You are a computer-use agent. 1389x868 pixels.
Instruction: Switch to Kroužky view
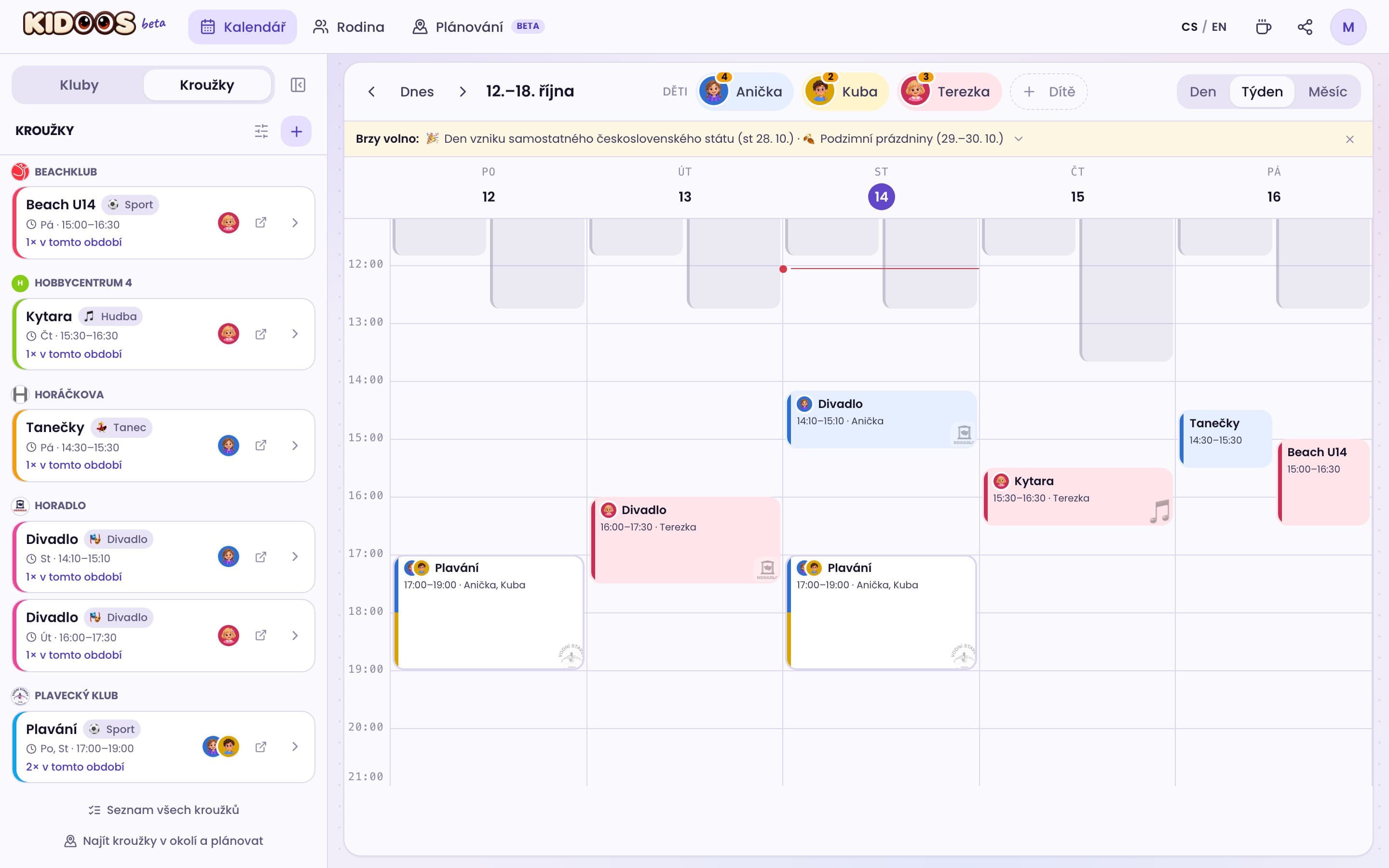pyautogui.click(x=206, y=85)
